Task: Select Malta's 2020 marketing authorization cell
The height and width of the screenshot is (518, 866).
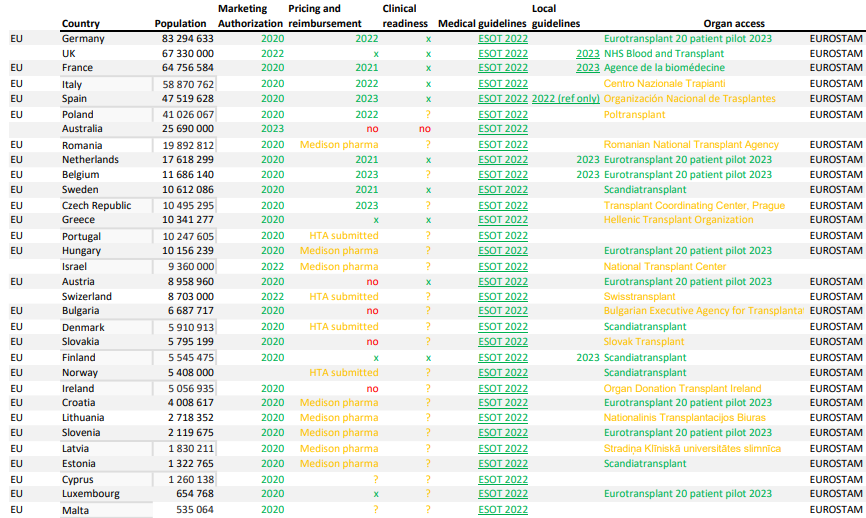Action: pyautogui.click(x=272, y=510)
